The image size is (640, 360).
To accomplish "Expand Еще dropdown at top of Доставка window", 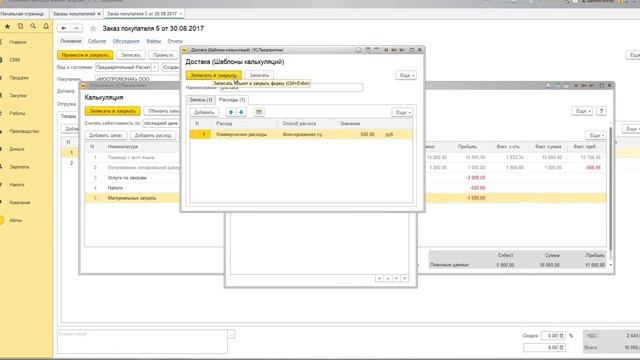I will pyautogui.click(x=406, y=76).
